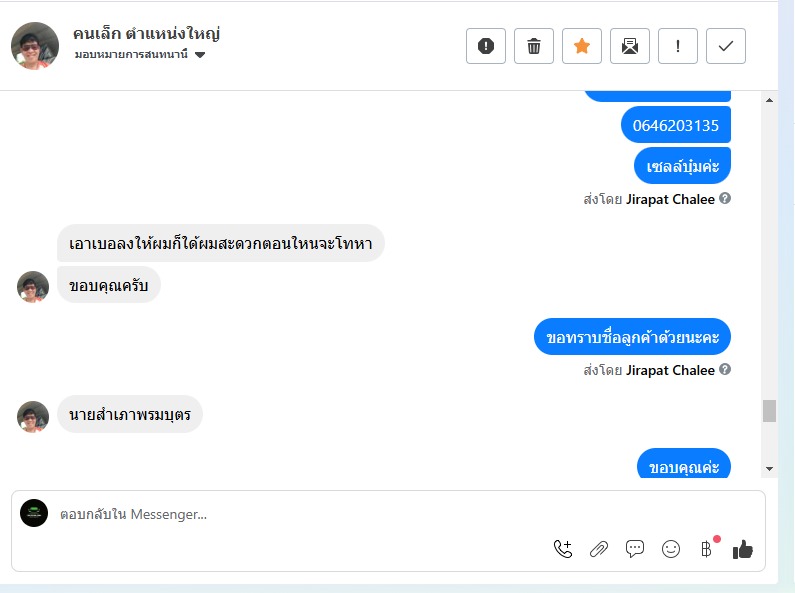The image size is (795, 593).
Task: Attach a file with paperclip icon
Action: [599, 548]
